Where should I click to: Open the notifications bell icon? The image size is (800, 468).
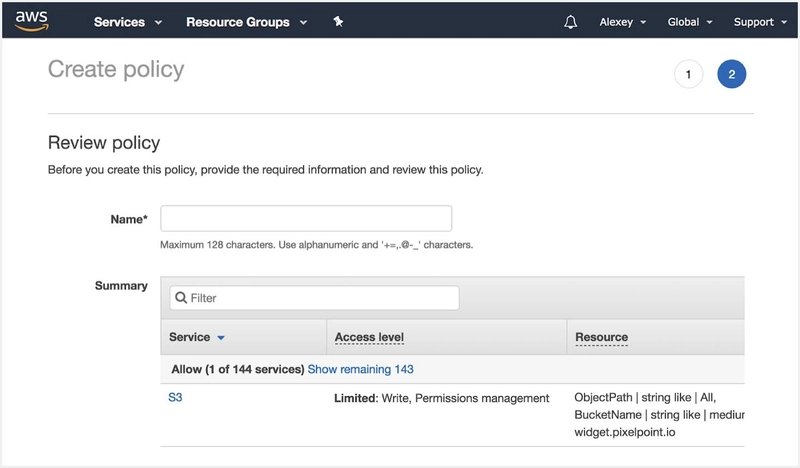(571, 22)
